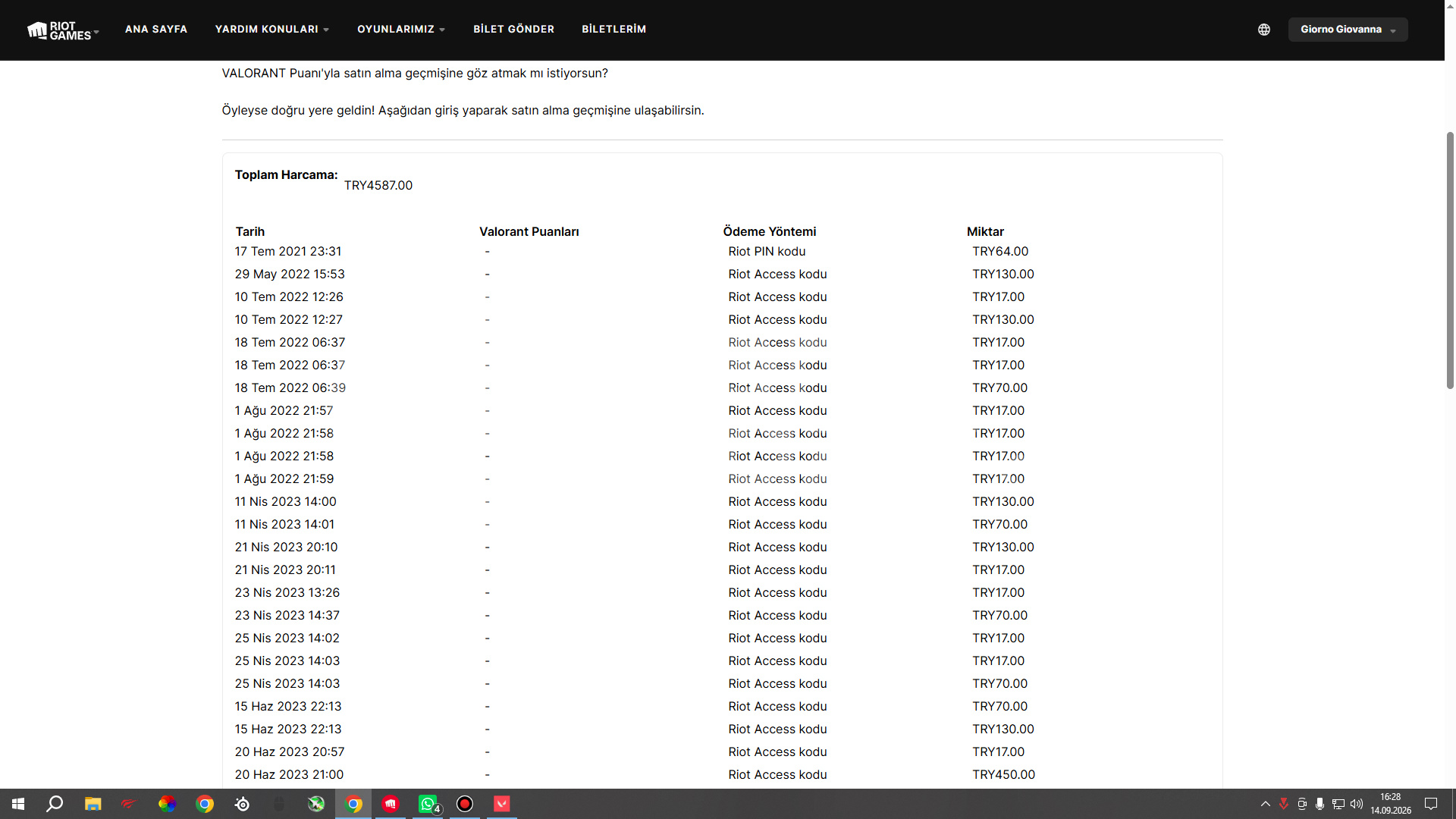Screen dimensions: 1456x819
Task: Click TRY130.00 in the 29 May 2022 row
Action: pos(1003,275)
